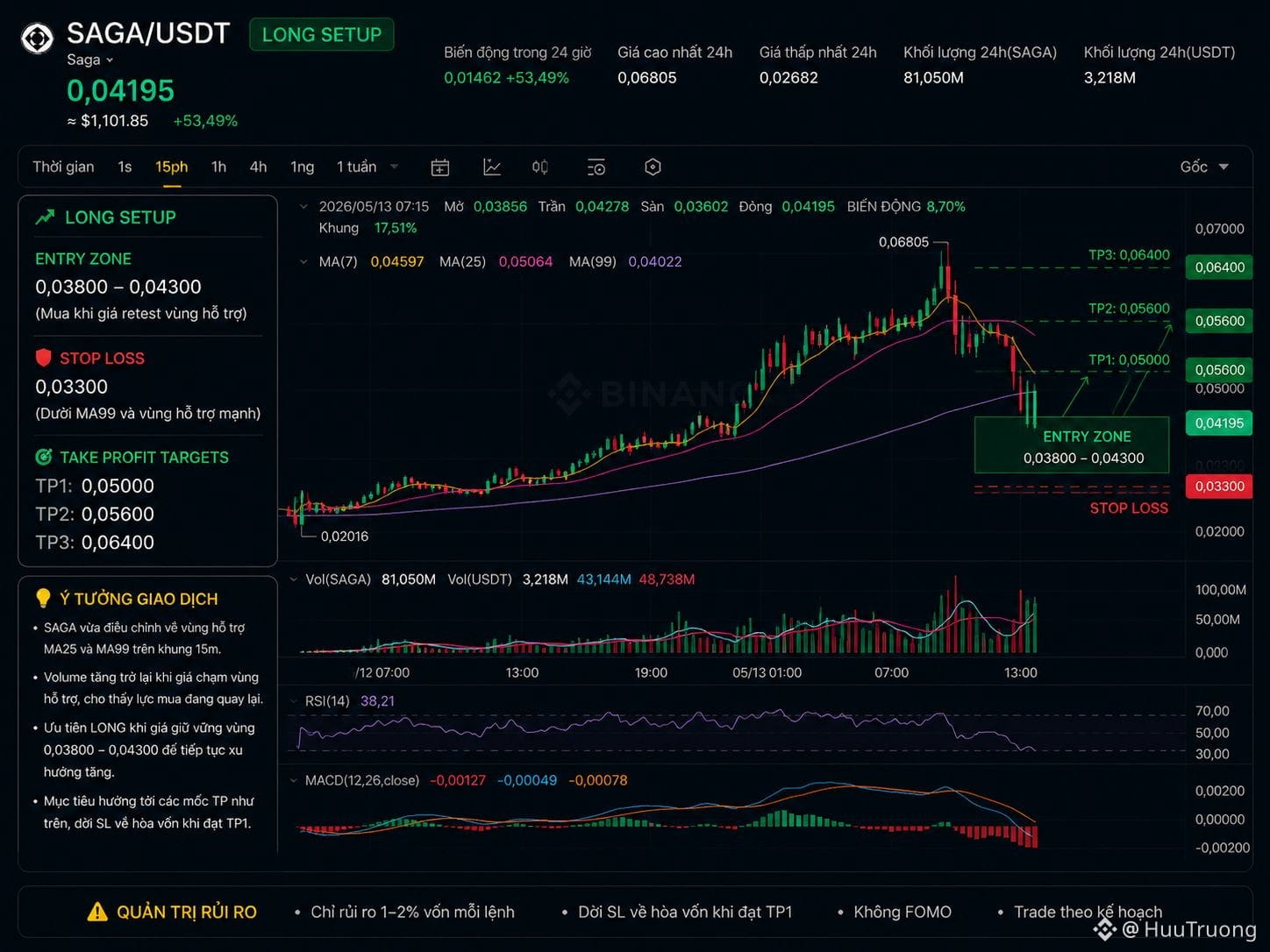This screenshot has height=952, width=1270.
Task: Click the MA(25) value 0,05064
Action: click(x=525, y=261)
